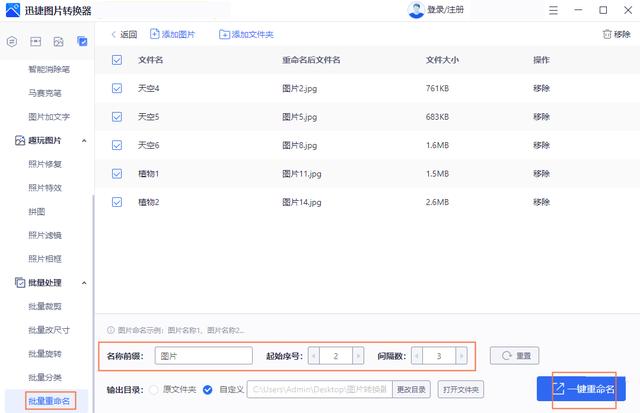Select the 原文件夹 radio button
Image resolution: width=640 pixels, height=413 pixels.
point(154,390)
